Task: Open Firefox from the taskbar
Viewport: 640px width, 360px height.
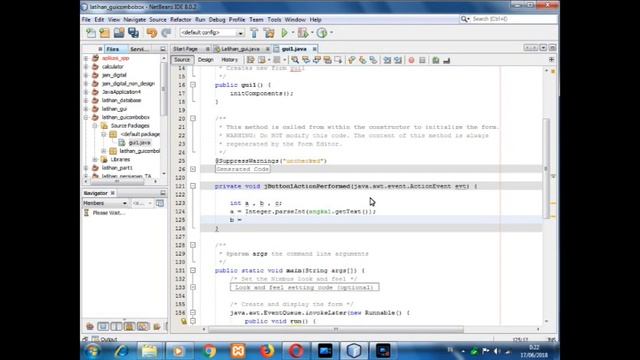Action: click(x=267, y=351)
